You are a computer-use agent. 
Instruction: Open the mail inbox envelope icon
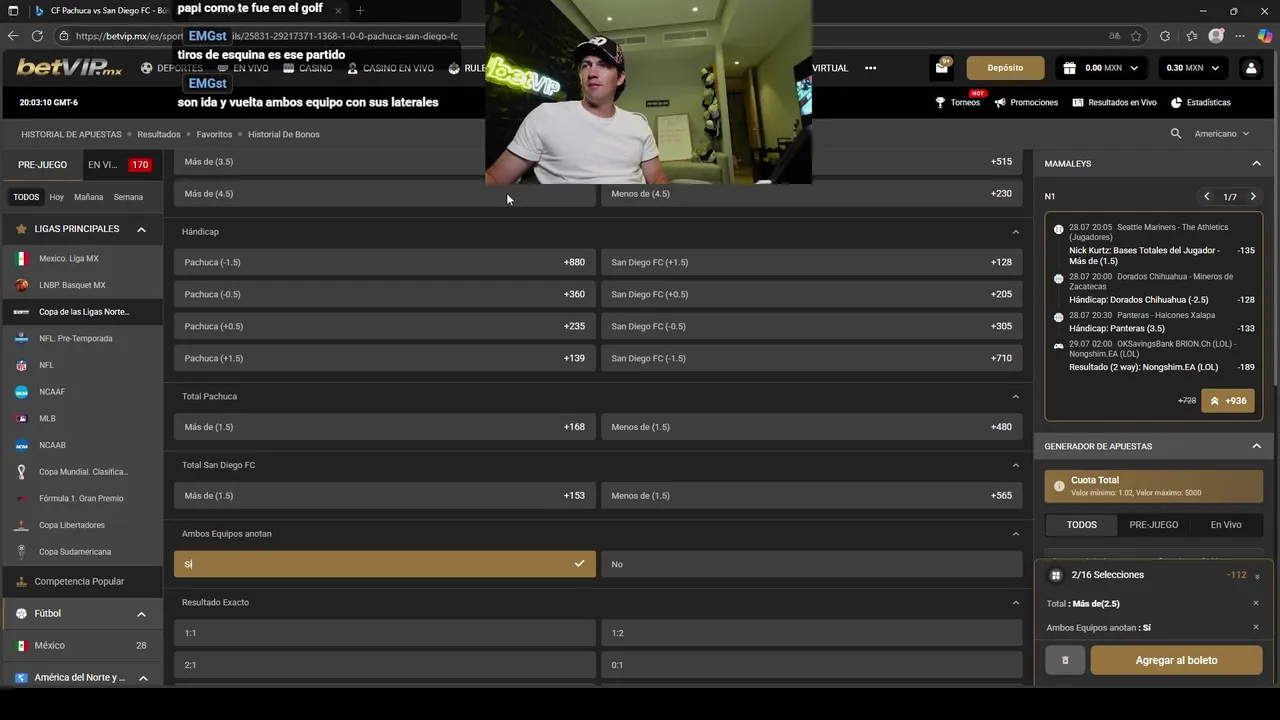click(x=942, y=68)
